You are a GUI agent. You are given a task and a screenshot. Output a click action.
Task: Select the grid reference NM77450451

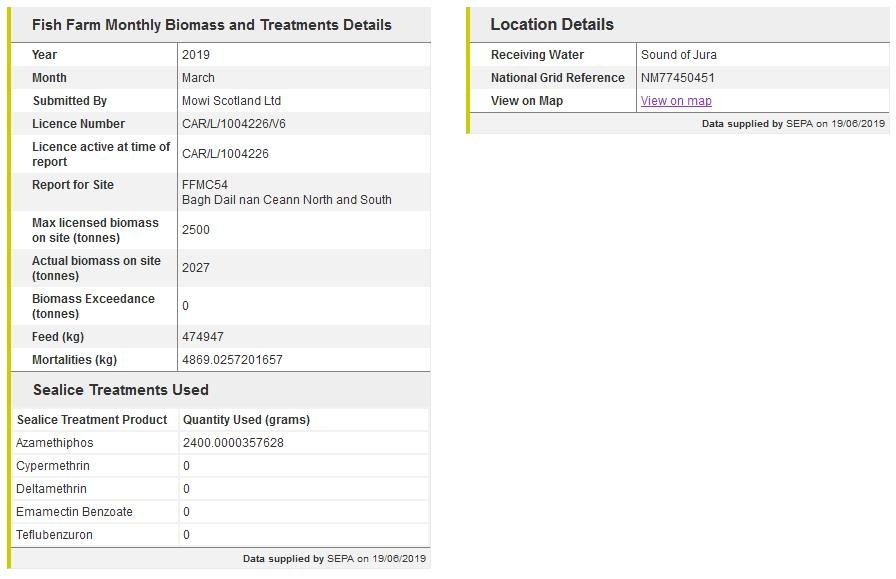[x=678, y=78]
